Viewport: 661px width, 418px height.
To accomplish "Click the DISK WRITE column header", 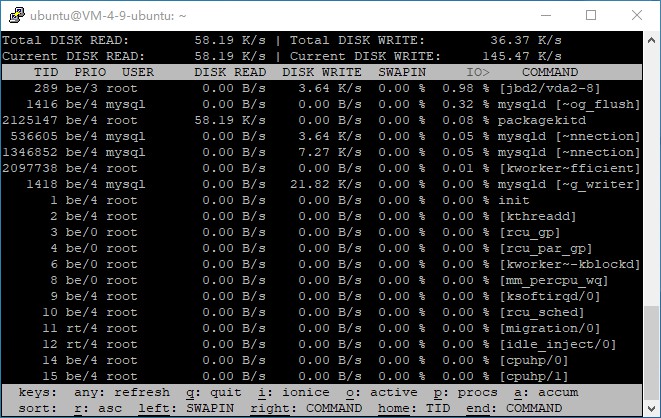I will tap(323, 72).
